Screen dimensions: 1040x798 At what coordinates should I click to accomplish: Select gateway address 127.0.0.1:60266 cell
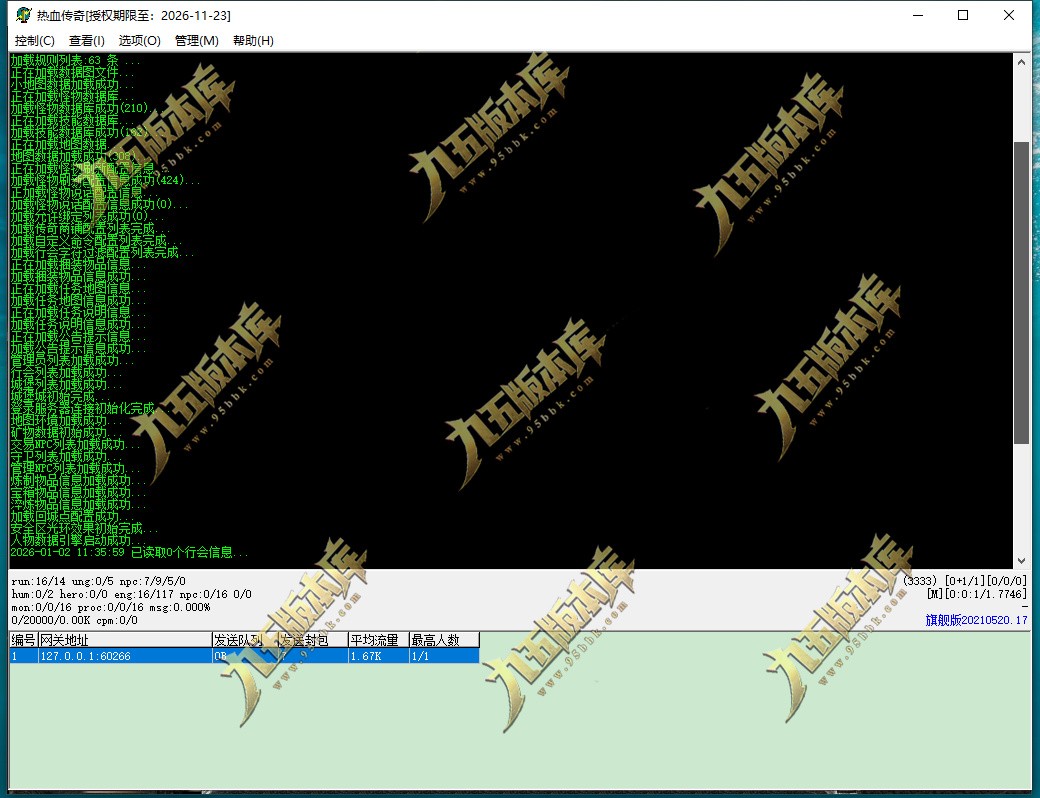coord(125,656)
